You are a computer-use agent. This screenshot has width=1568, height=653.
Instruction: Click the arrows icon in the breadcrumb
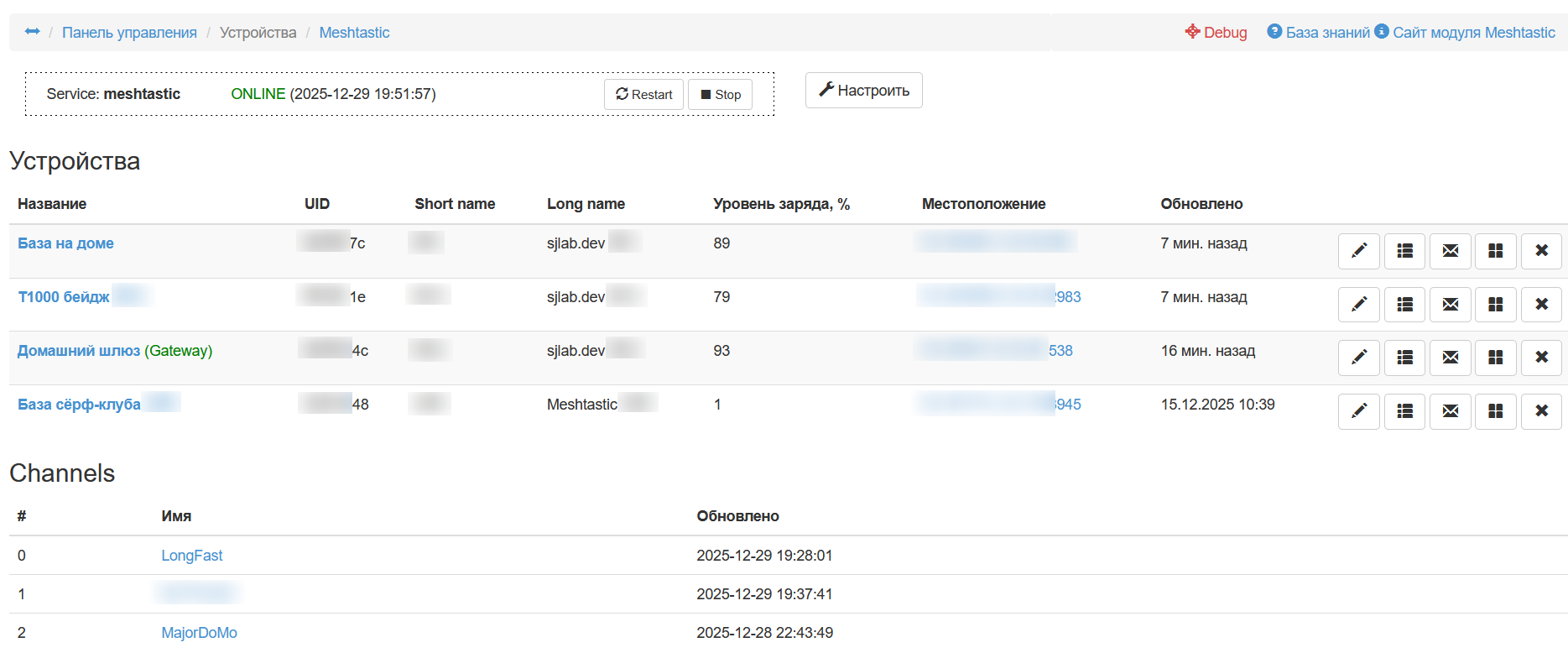(x=32, y=32)
